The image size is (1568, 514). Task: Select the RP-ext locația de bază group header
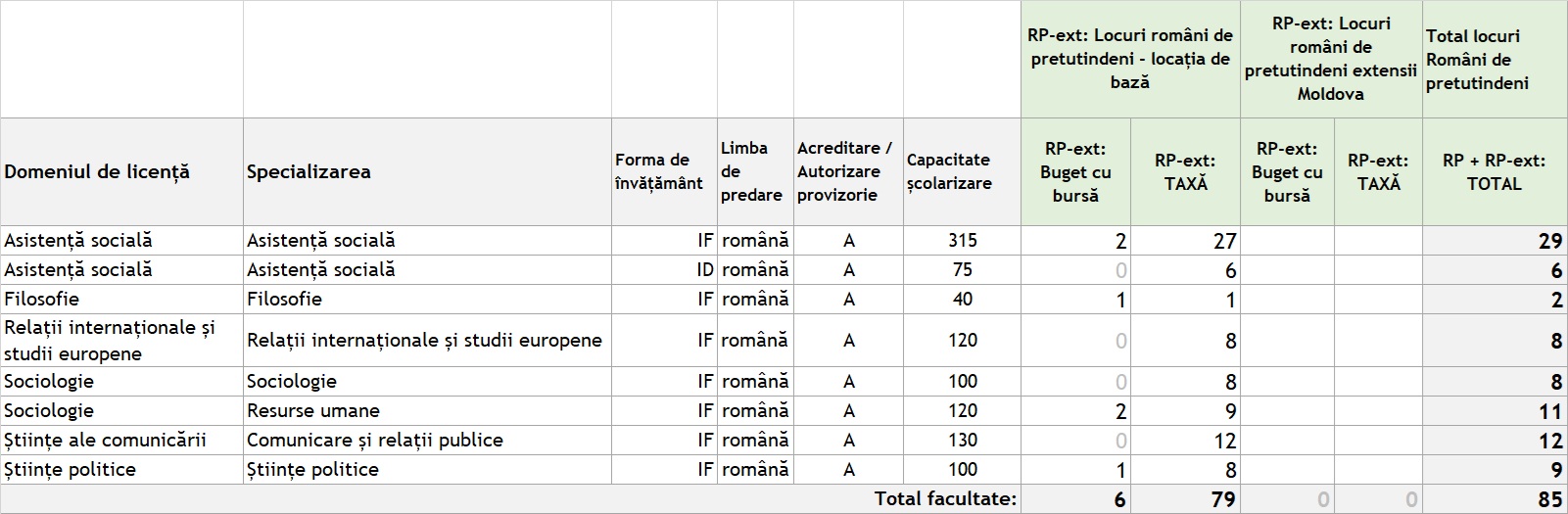1130,59
